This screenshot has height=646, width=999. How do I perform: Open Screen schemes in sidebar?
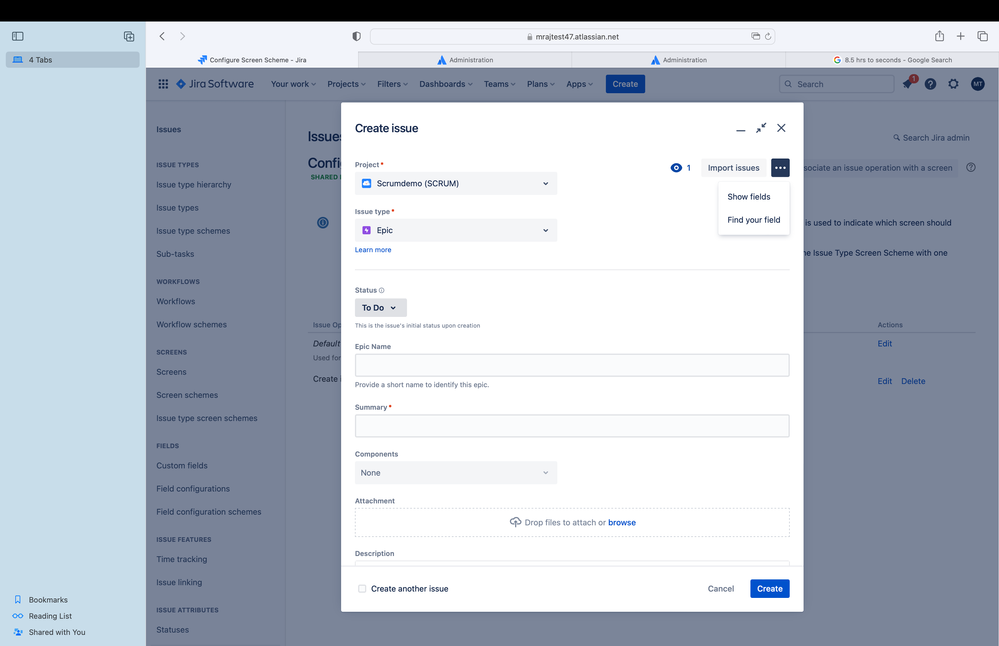(x=187, y=395)
